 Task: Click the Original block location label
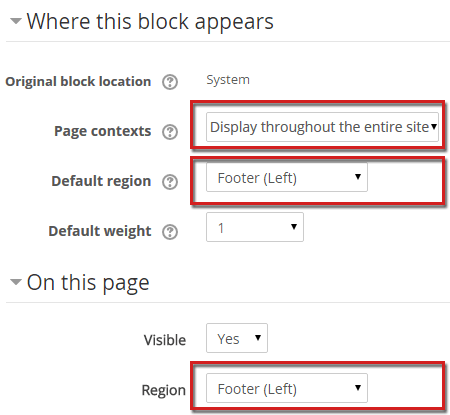point(78,82)
